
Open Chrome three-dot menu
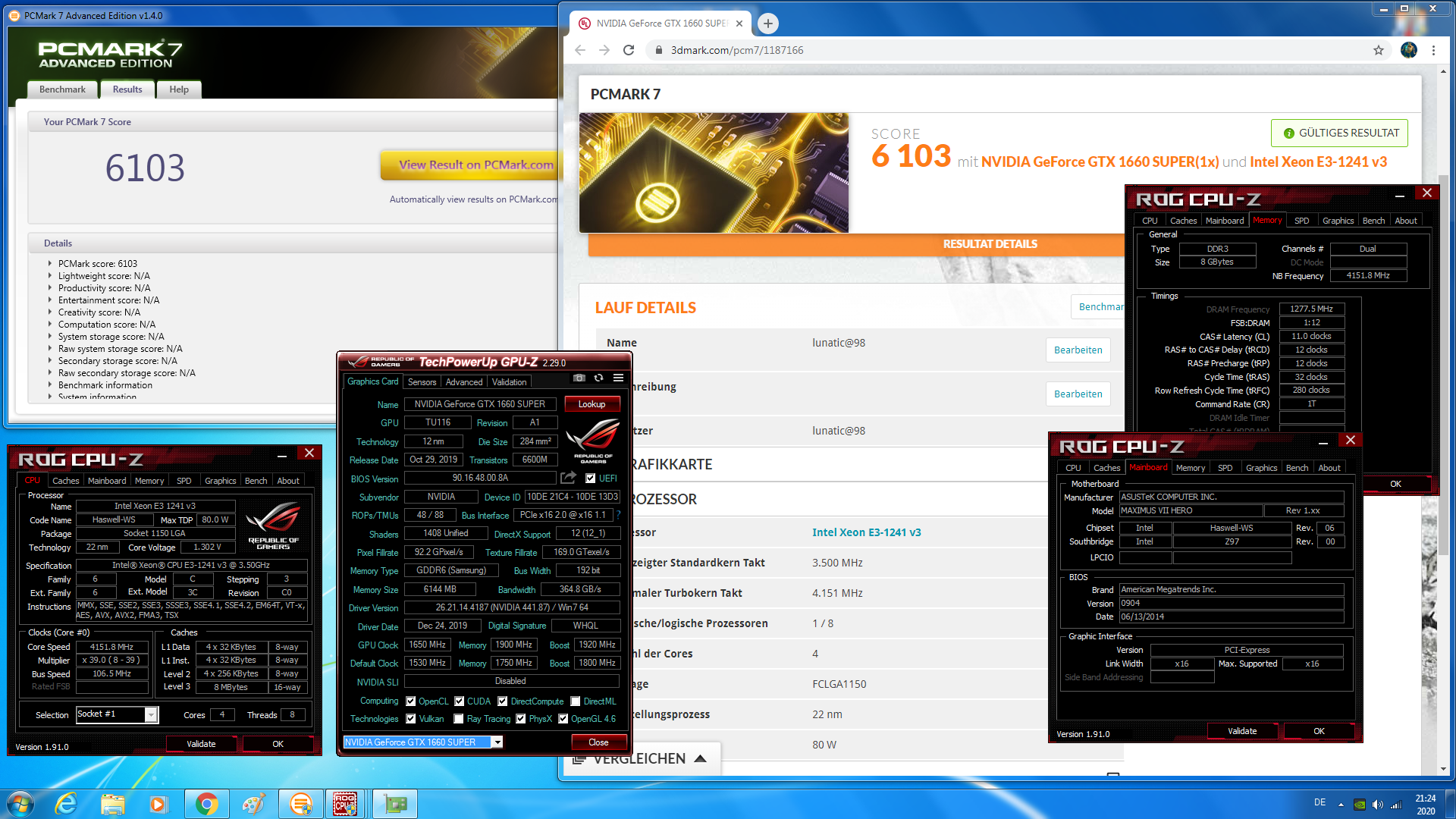pos(1433,50)
